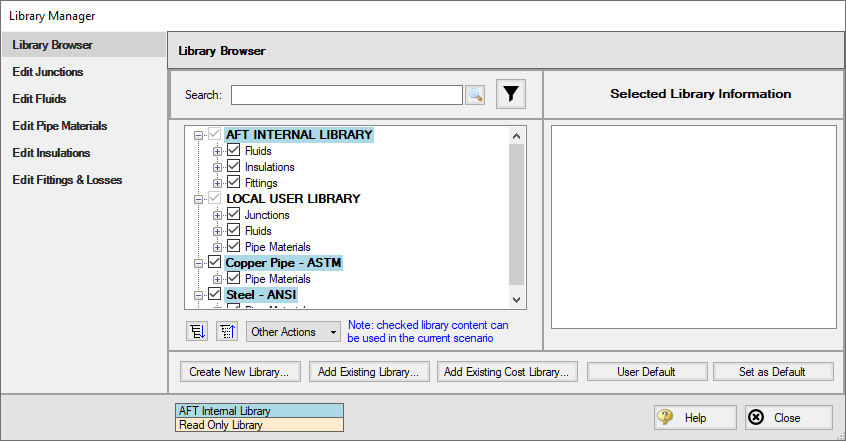Open Edit Junctions section

tap(48, 72)
